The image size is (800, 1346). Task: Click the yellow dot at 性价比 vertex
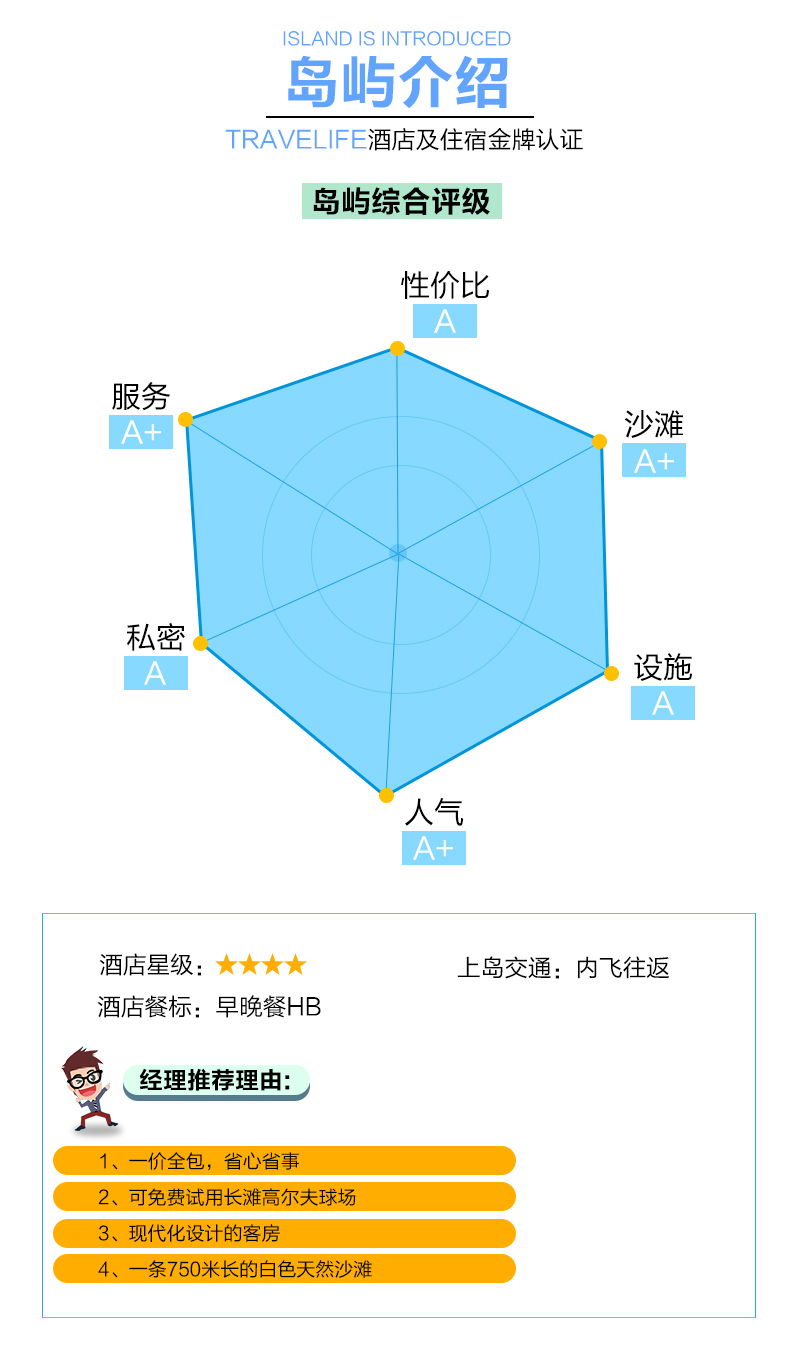(397, 348)
